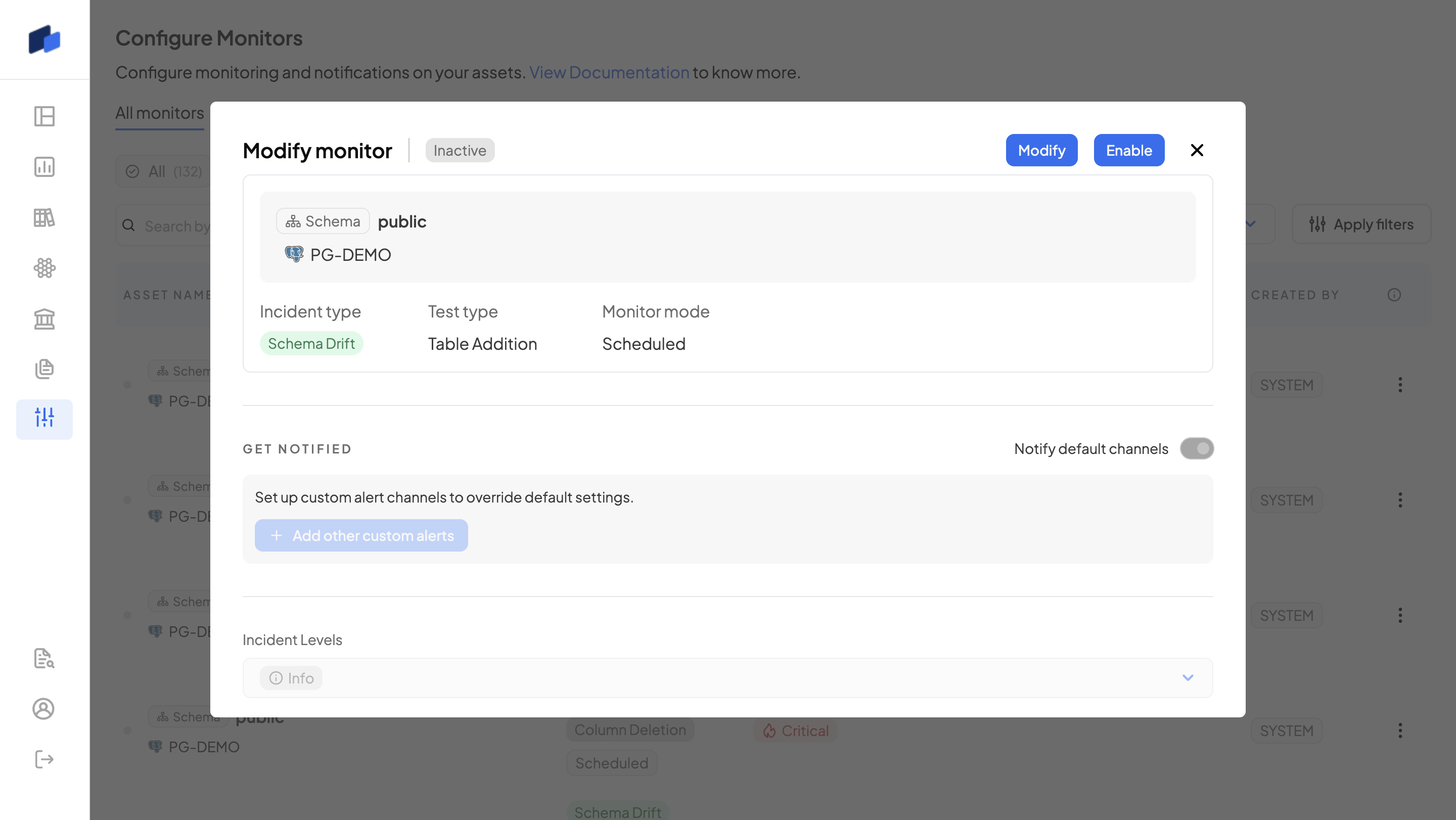Click the Enable button

(1128, 150)
